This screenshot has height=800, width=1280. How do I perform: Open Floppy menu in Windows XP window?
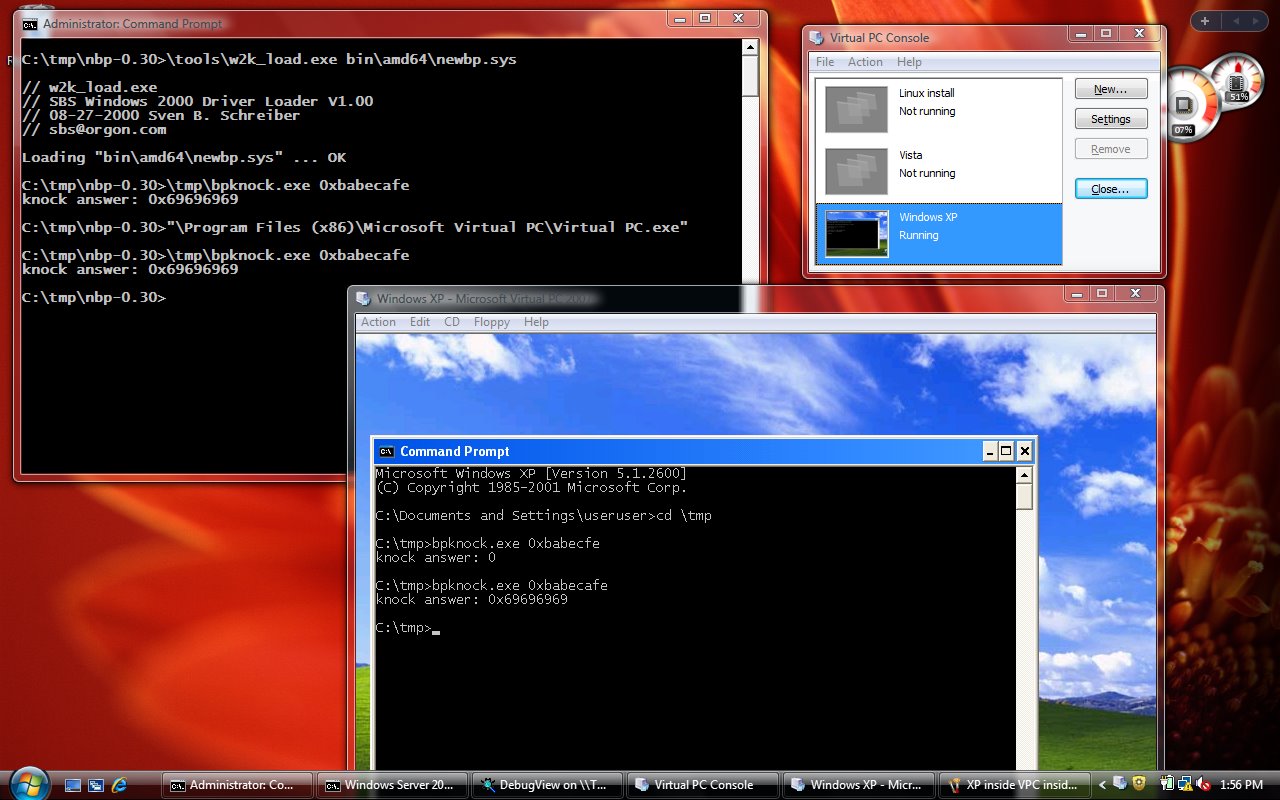pyautogui.click(x=491, y=322)
